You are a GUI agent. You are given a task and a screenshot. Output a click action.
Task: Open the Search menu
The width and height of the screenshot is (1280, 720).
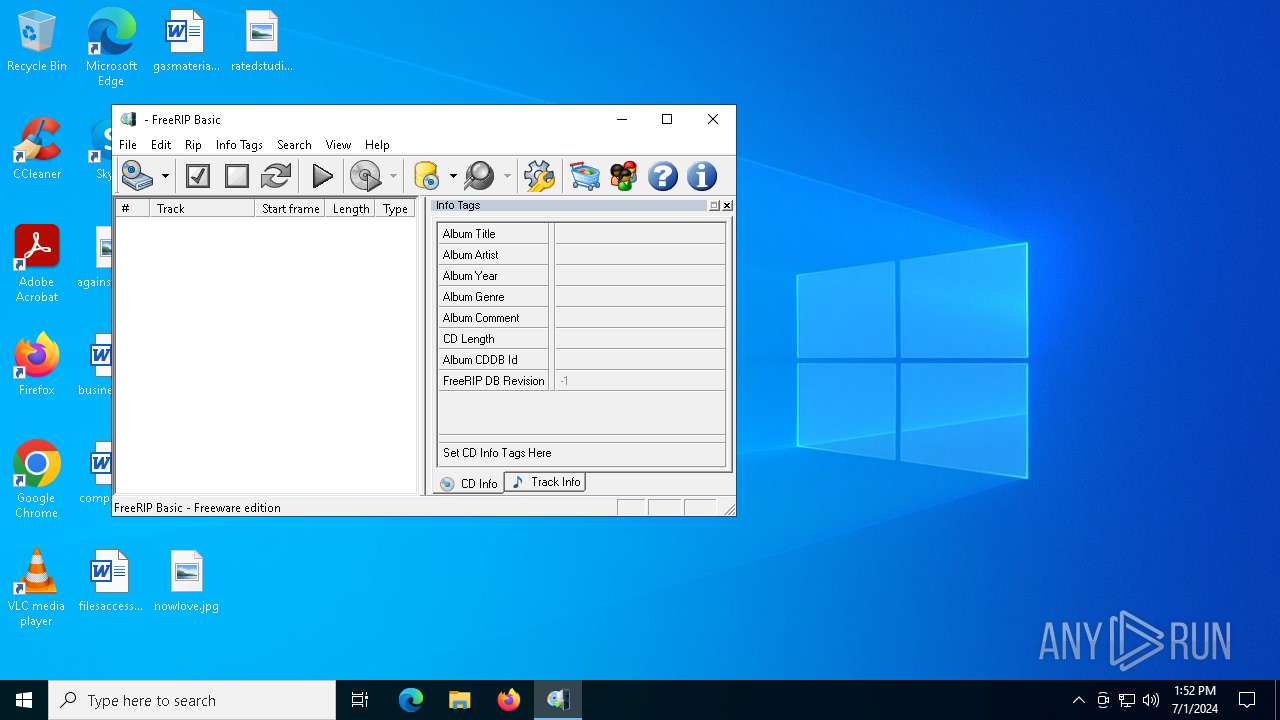pos(294,145)
